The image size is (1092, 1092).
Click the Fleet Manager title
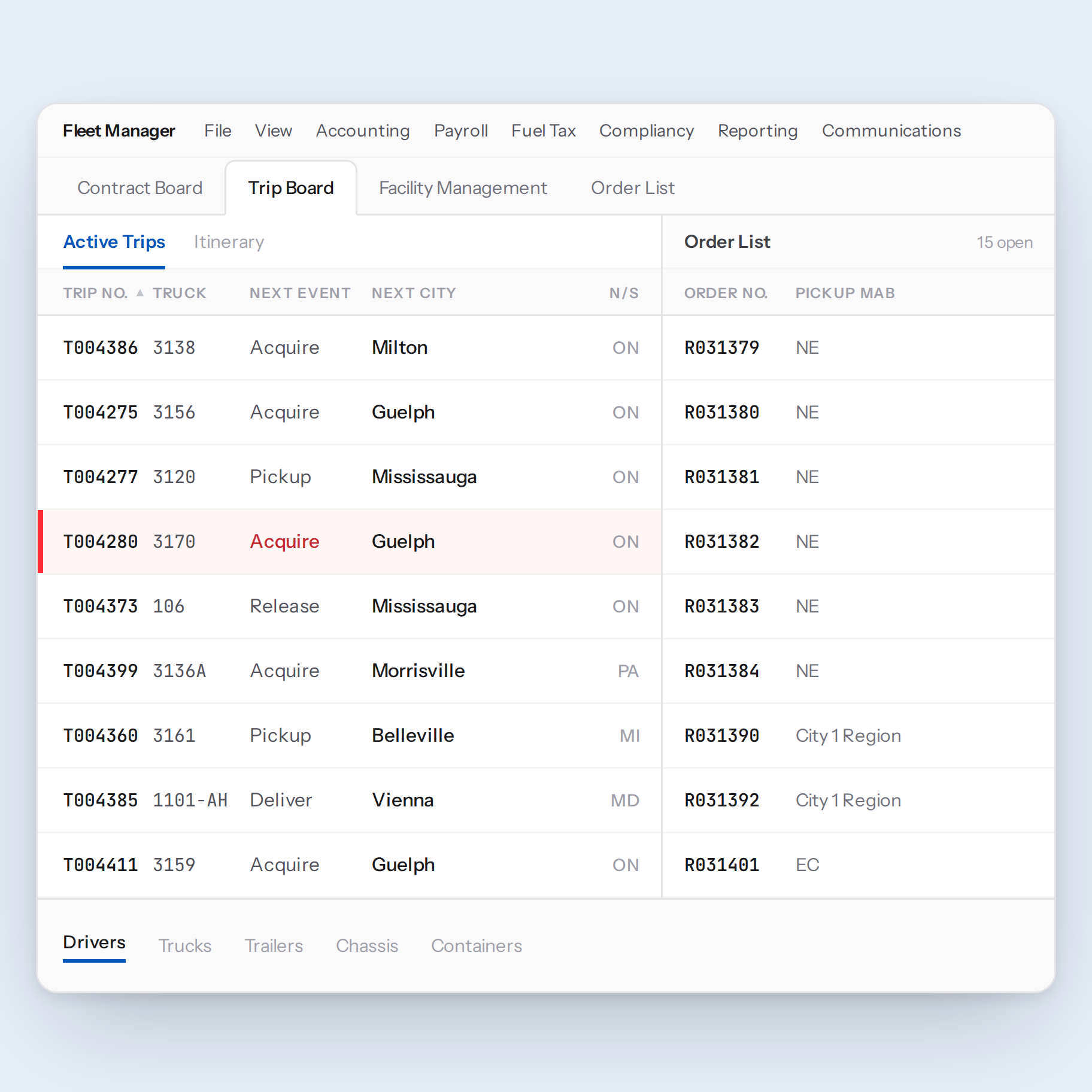point(119,131)
